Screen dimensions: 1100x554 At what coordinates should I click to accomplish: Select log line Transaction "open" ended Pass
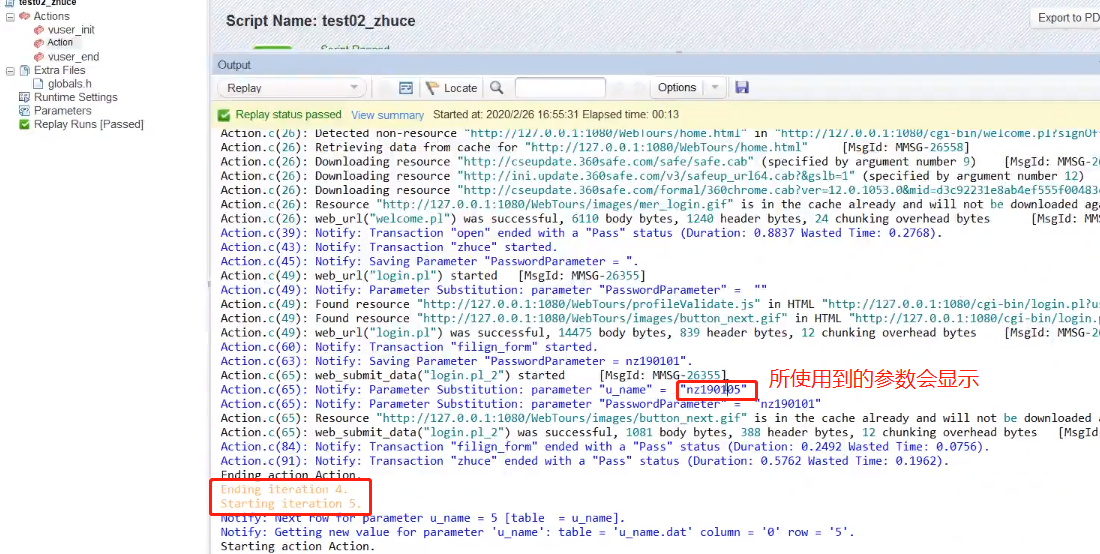click(x=582, y=233)
